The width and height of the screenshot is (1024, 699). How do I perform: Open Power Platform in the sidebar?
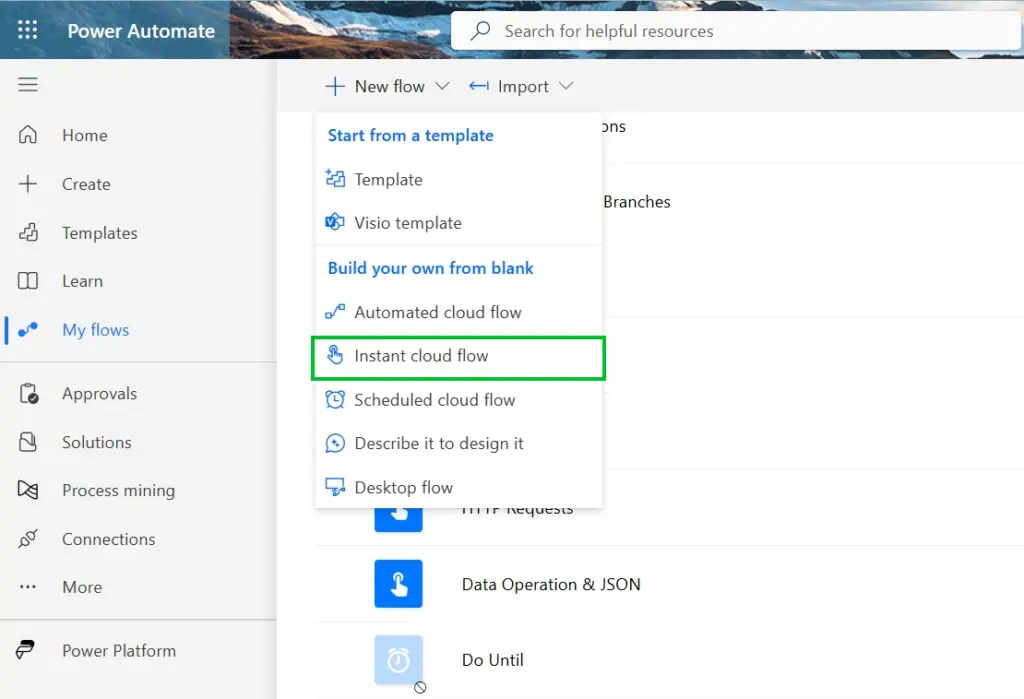(x=119, y=651)
